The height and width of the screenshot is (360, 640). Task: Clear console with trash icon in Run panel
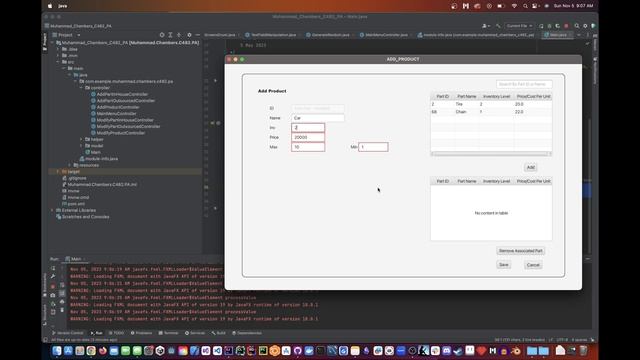[x=62, y=310]
